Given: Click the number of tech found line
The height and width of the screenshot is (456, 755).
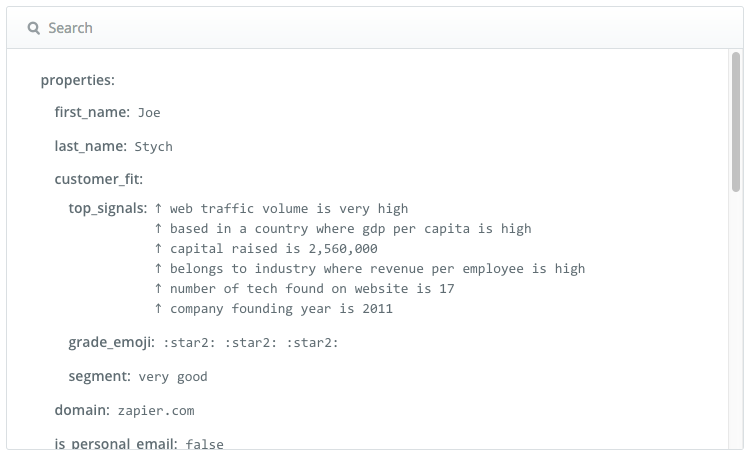Looking at the screenshot, I should pos(304,288).
